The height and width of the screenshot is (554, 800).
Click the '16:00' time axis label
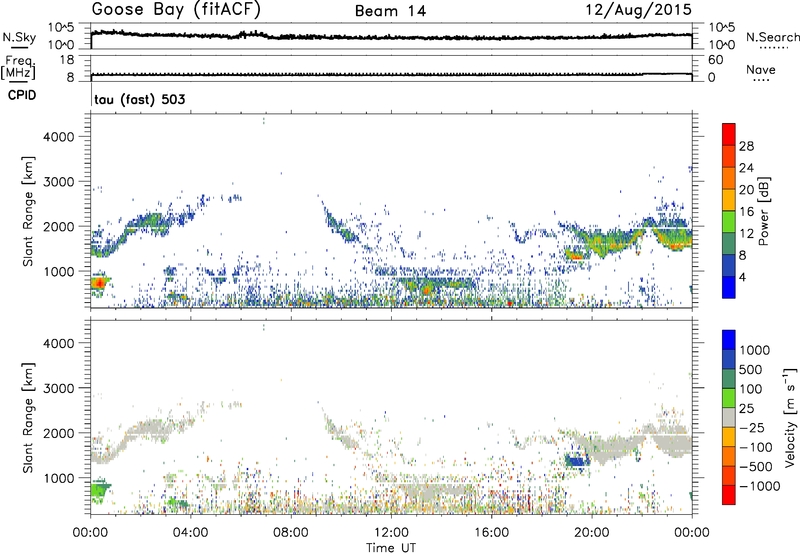[x=491, y=533]
